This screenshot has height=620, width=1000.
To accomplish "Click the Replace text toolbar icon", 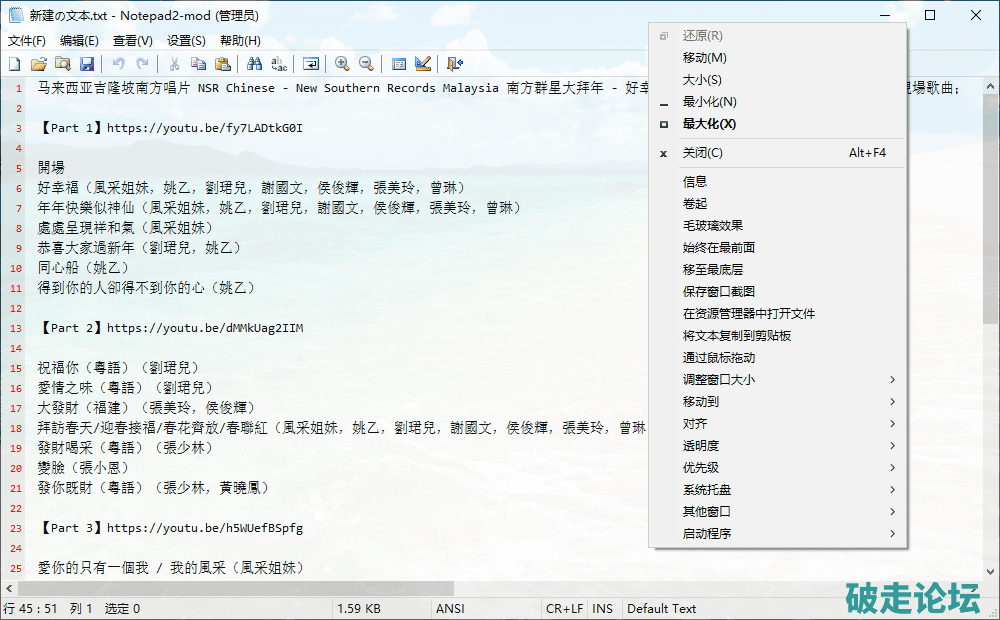I will point(279,64).
